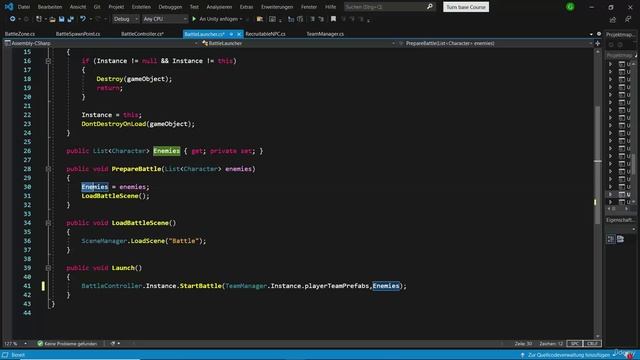Open the Any CPU platform dropdown

click(165, 19)
